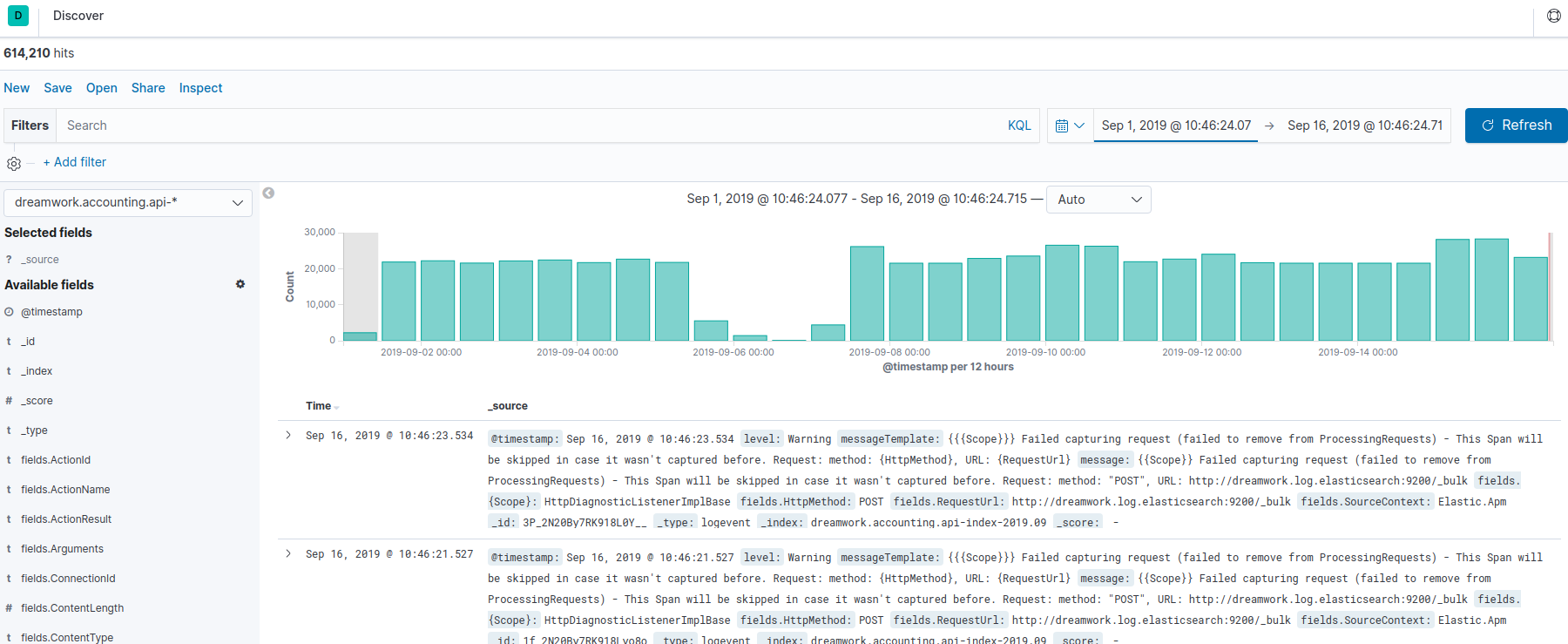
Task: Open the filter options gear icon
Action: click(x=14, y=163)
